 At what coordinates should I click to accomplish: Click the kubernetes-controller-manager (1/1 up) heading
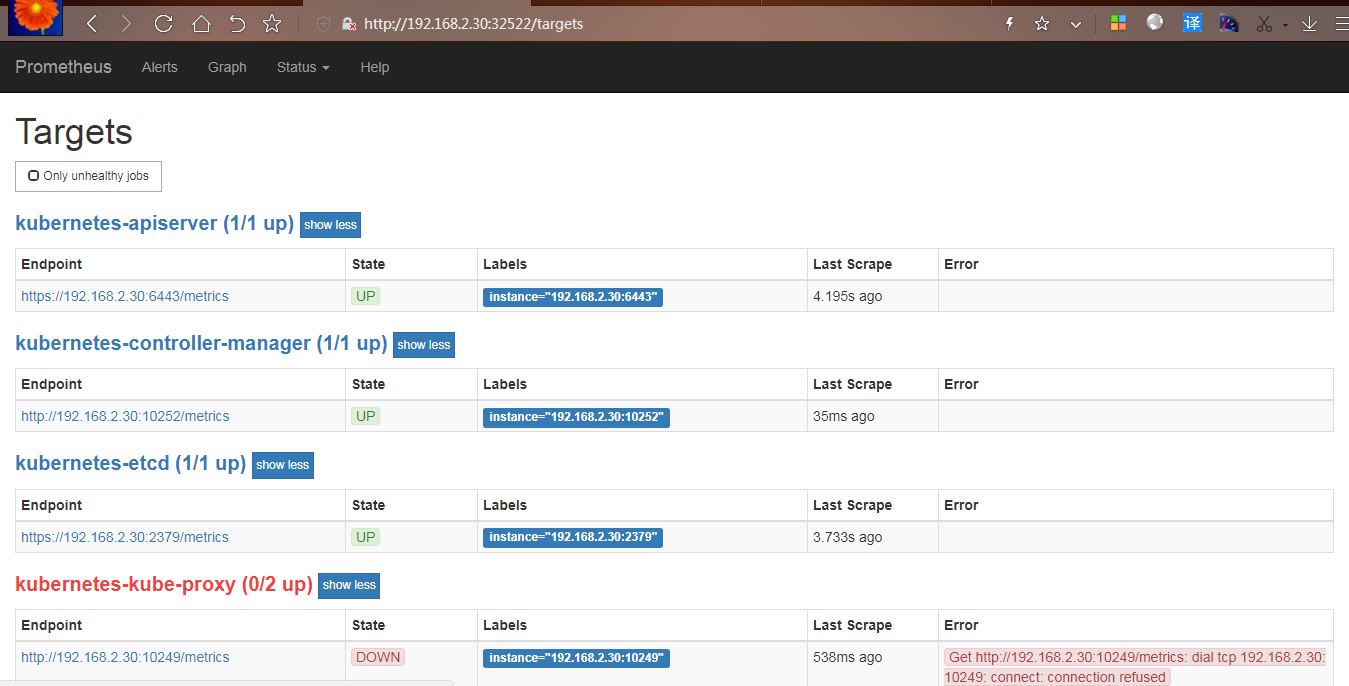pyautogui.click(x=201, y=343)
